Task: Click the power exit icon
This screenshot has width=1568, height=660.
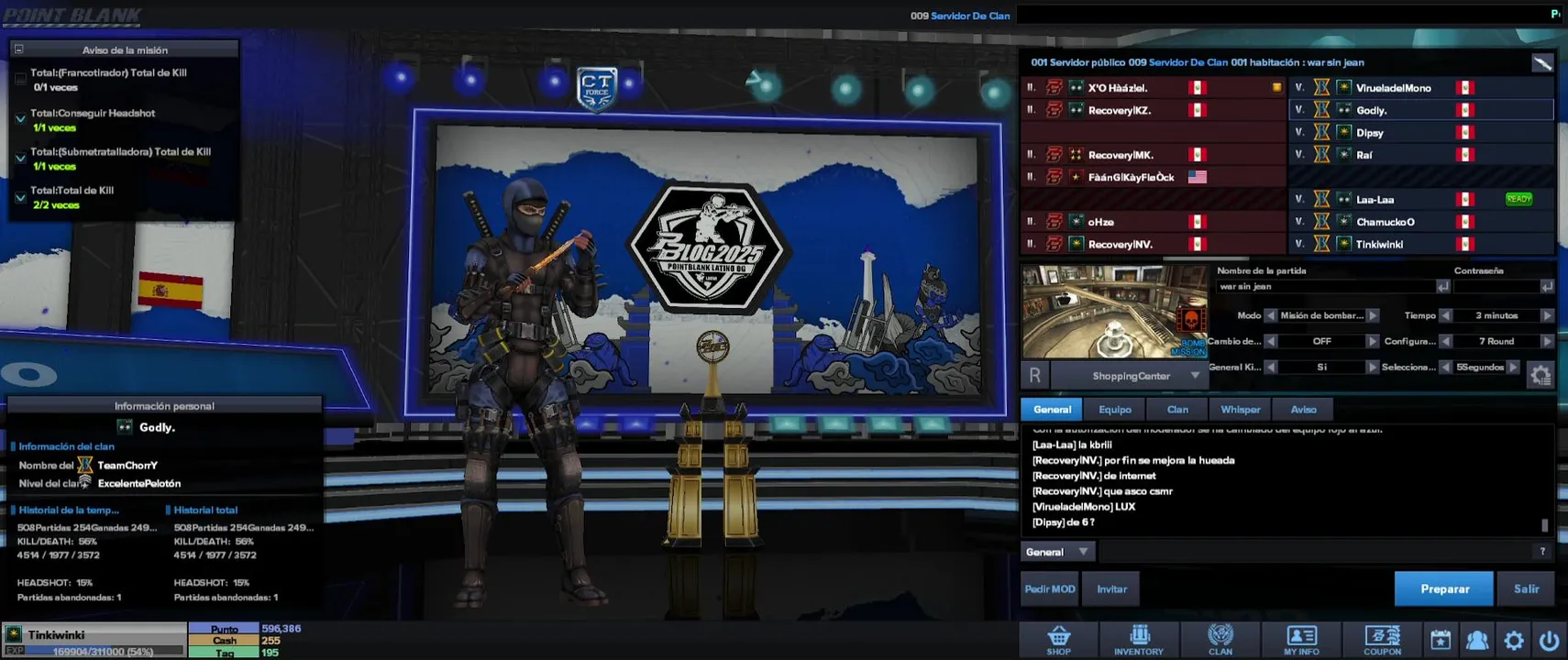Action: pos(1549,640)
